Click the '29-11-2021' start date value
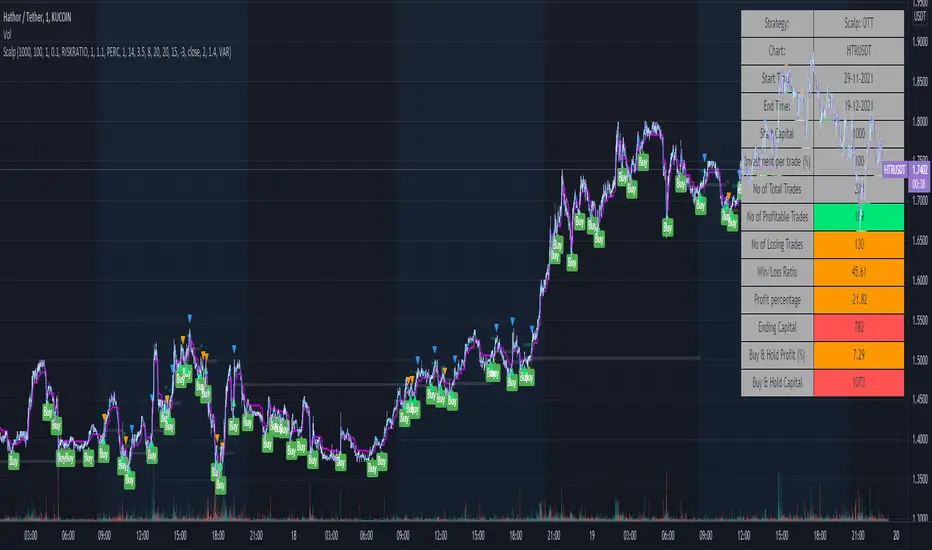 click(859, 78)
